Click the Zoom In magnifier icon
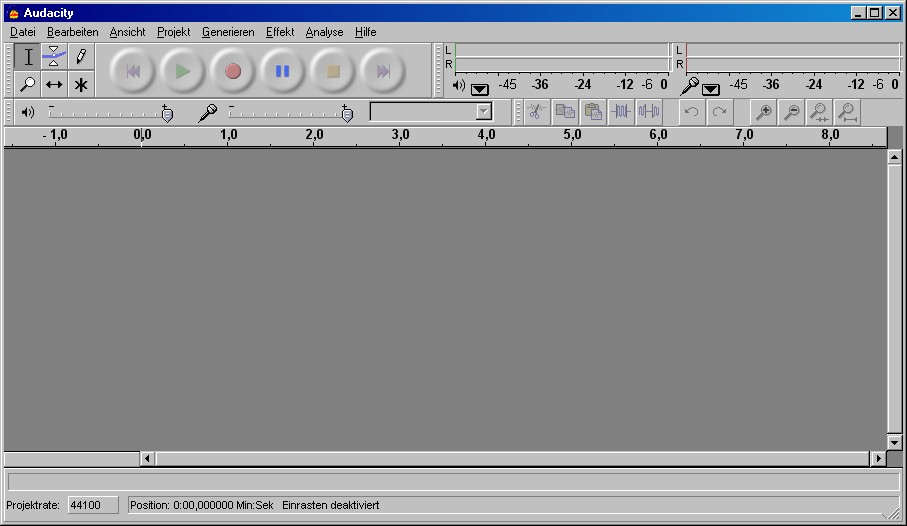Image resolution: width=907 pixels, height=526 pixels. [764, 112]
